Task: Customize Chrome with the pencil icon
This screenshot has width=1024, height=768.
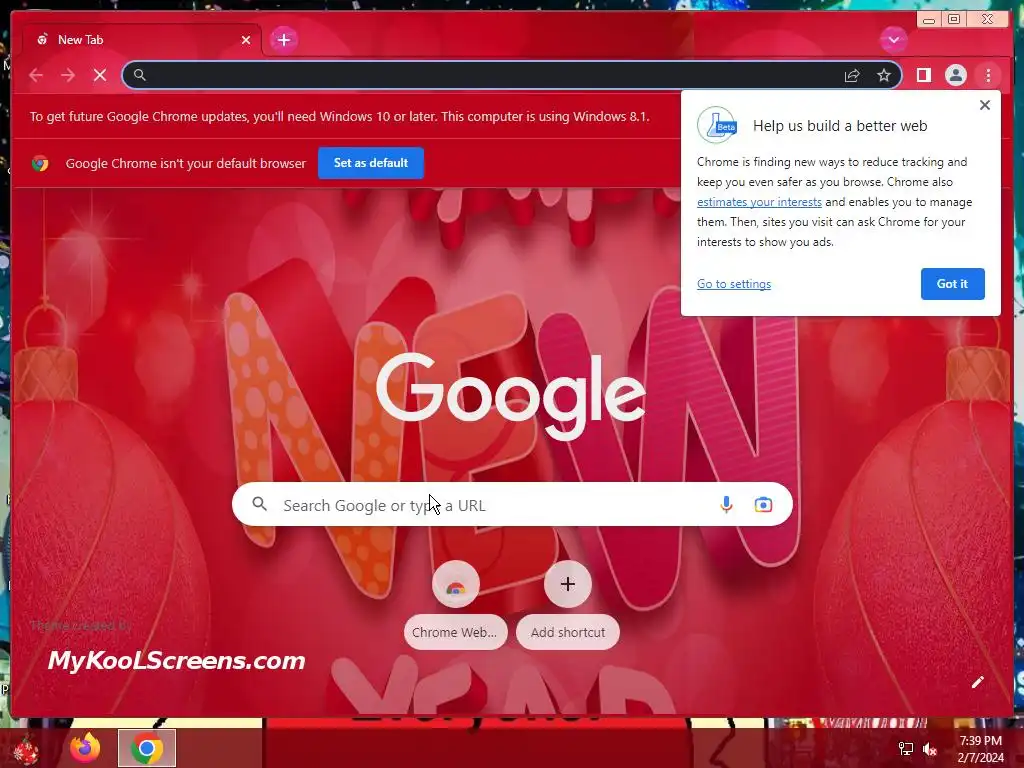Action: pyautogui.click(x=977, y=682)
